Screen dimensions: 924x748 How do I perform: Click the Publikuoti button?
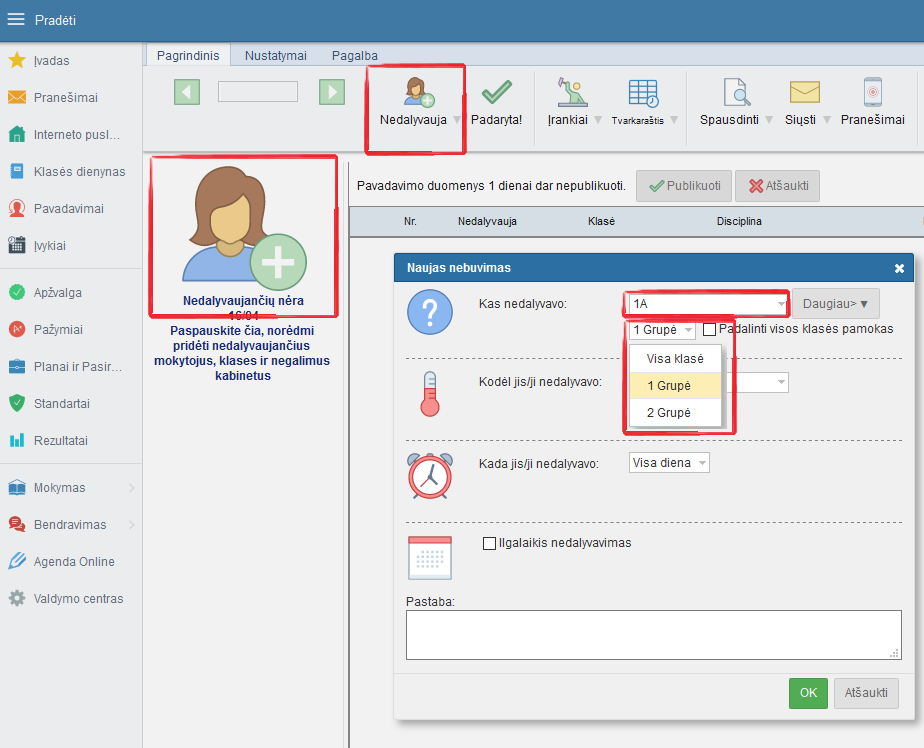click(684, 186)
